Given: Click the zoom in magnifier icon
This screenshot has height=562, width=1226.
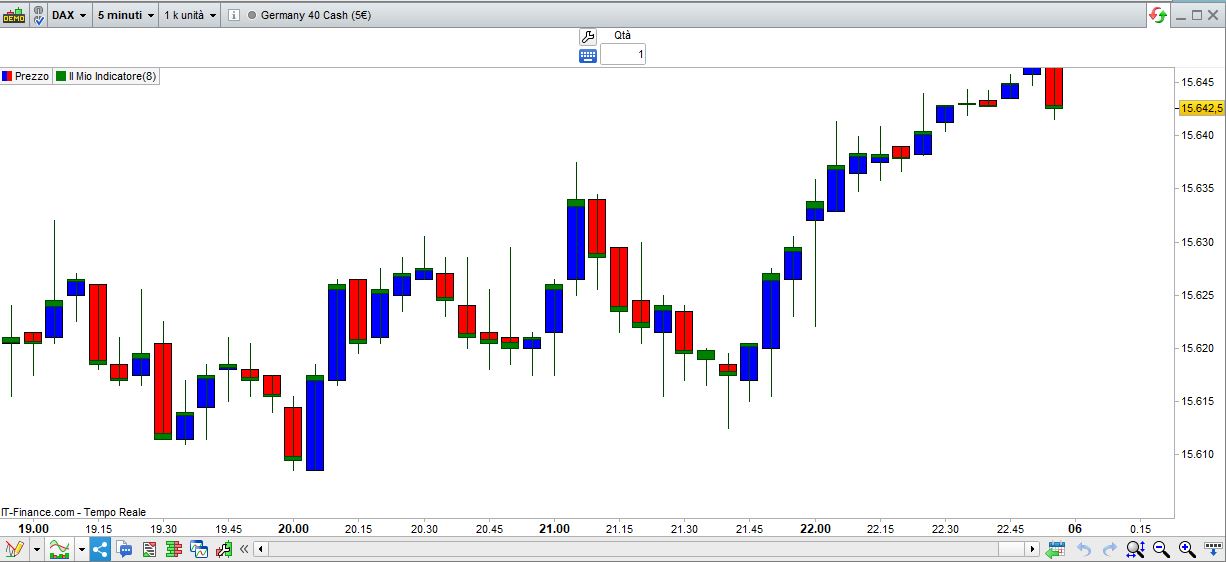Looking at the screenshot, I should 1187,549.
